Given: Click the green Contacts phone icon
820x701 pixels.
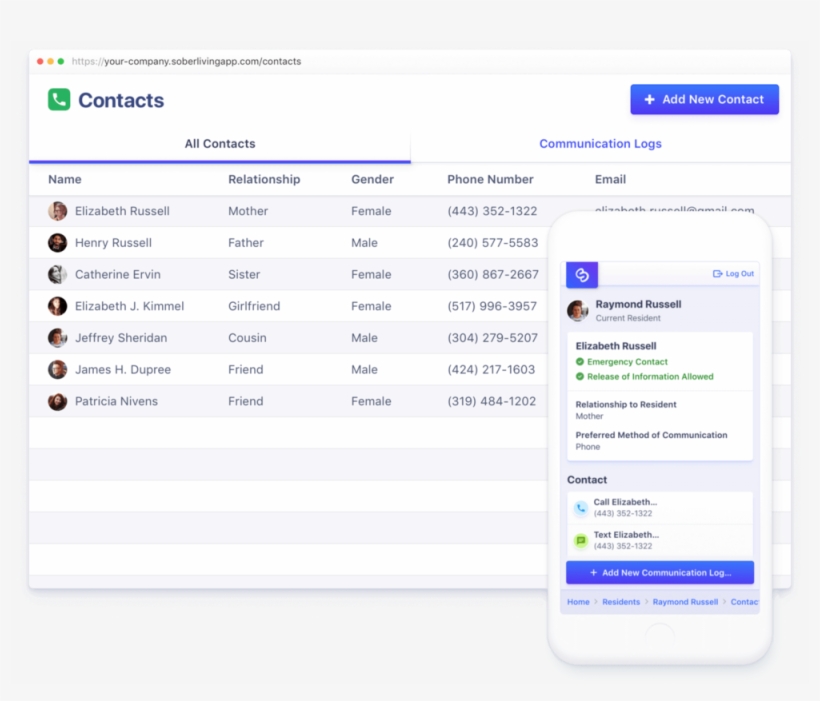Looking at the screenshot, I should pyautogui.click(x=57, y=99).
